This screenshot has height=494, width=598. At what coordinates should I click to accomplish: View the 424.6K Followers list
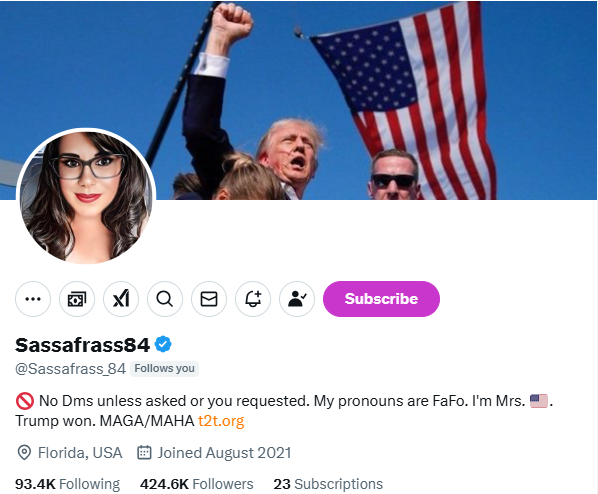point(196,484)
